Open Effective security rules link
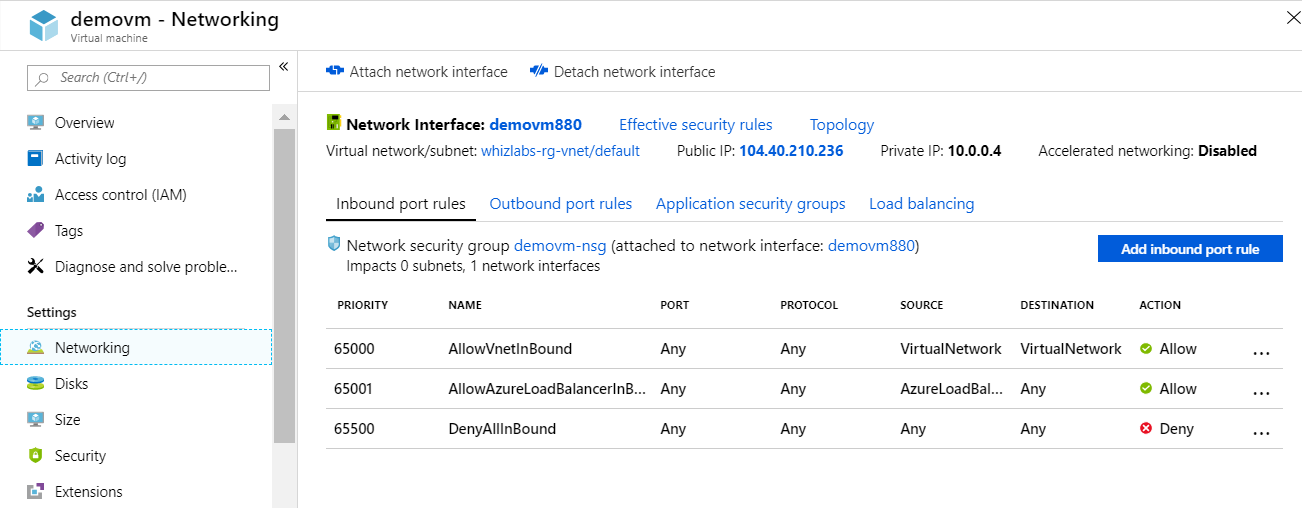Screen dimensions: 1302x508 696,125
